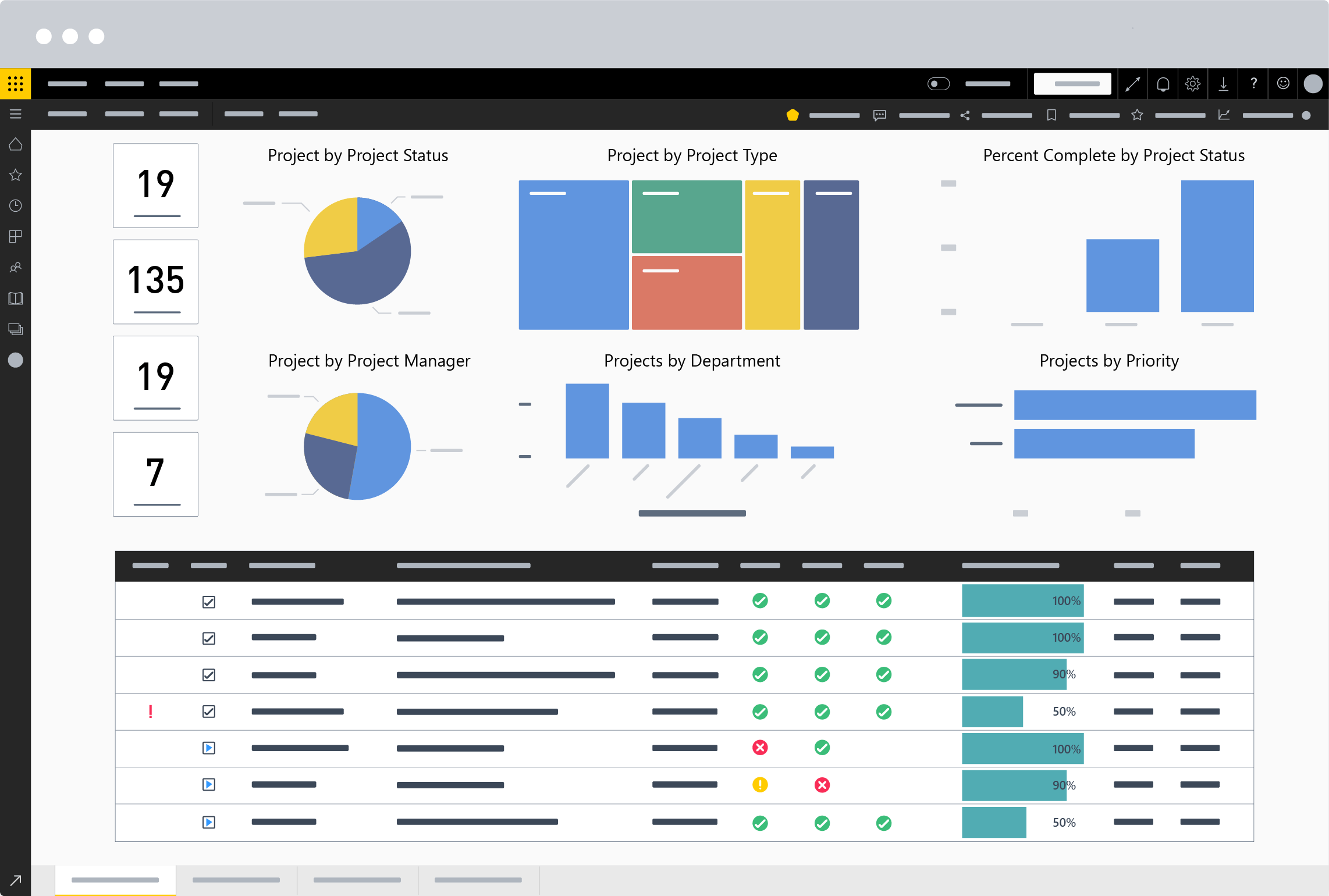Toggle the checkbox in the row with red exclamation
Viewport: 1329px width, 896px height.
(209, 712)
